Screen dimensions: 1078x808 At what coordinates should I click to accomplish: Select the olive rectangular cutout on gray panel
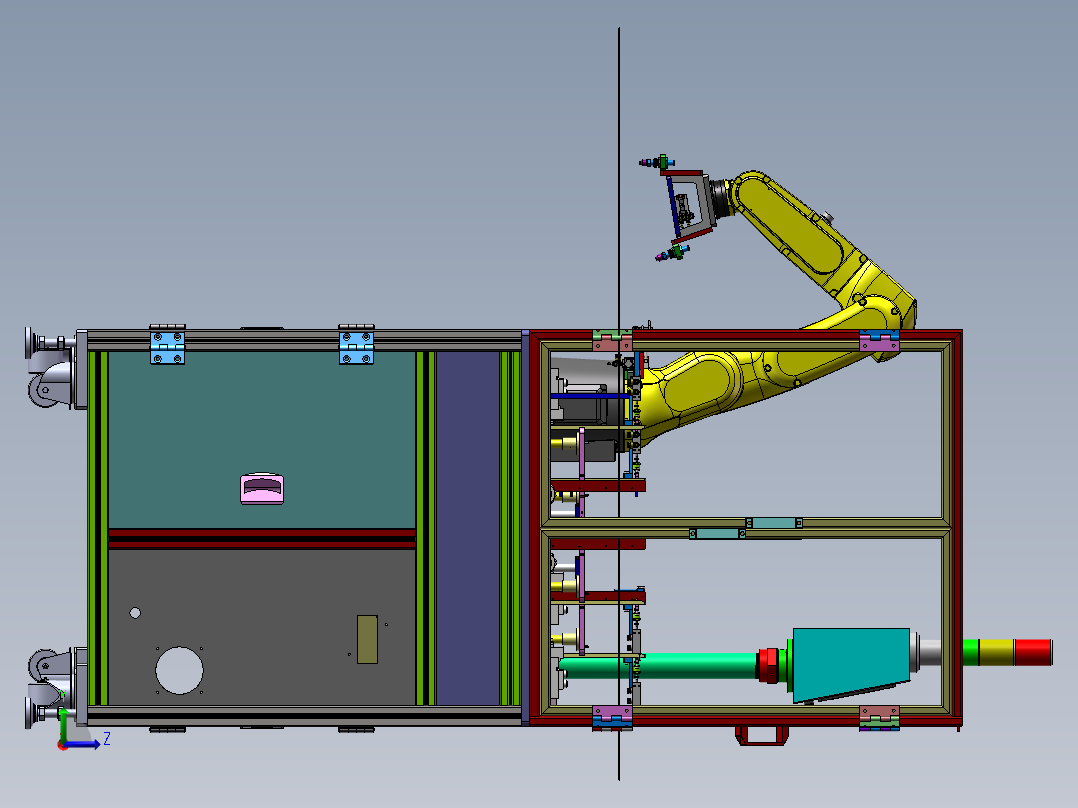tap(367, 640)
